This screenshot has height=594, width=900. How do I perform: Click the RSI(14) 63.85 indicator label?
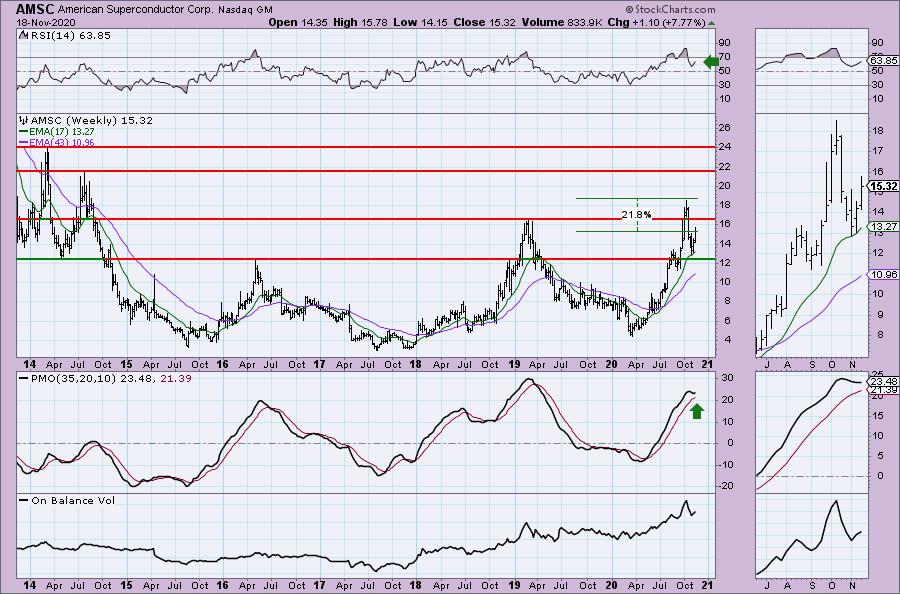point(70,35)
